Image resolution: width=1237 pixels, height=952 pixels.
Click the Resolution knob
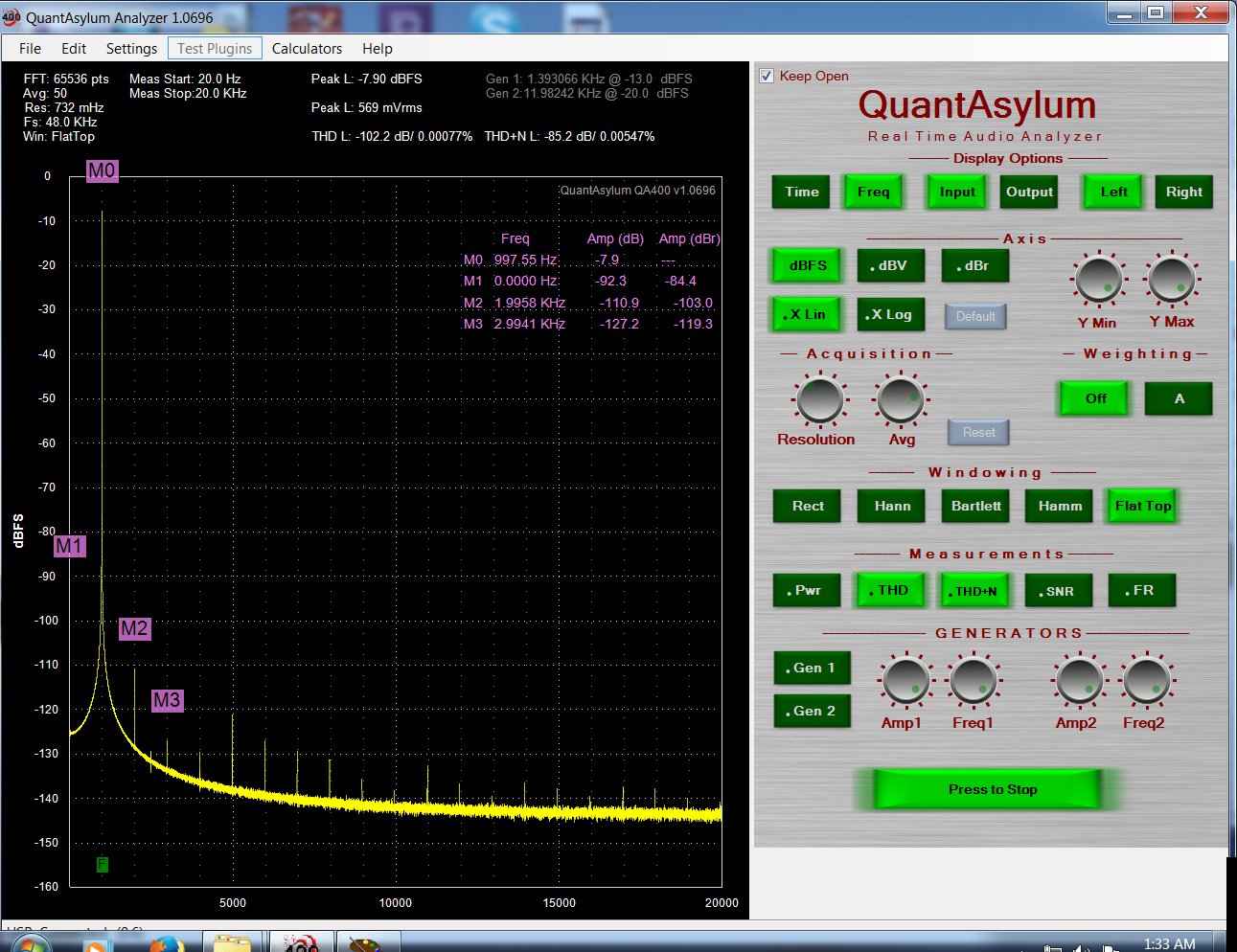819,399
